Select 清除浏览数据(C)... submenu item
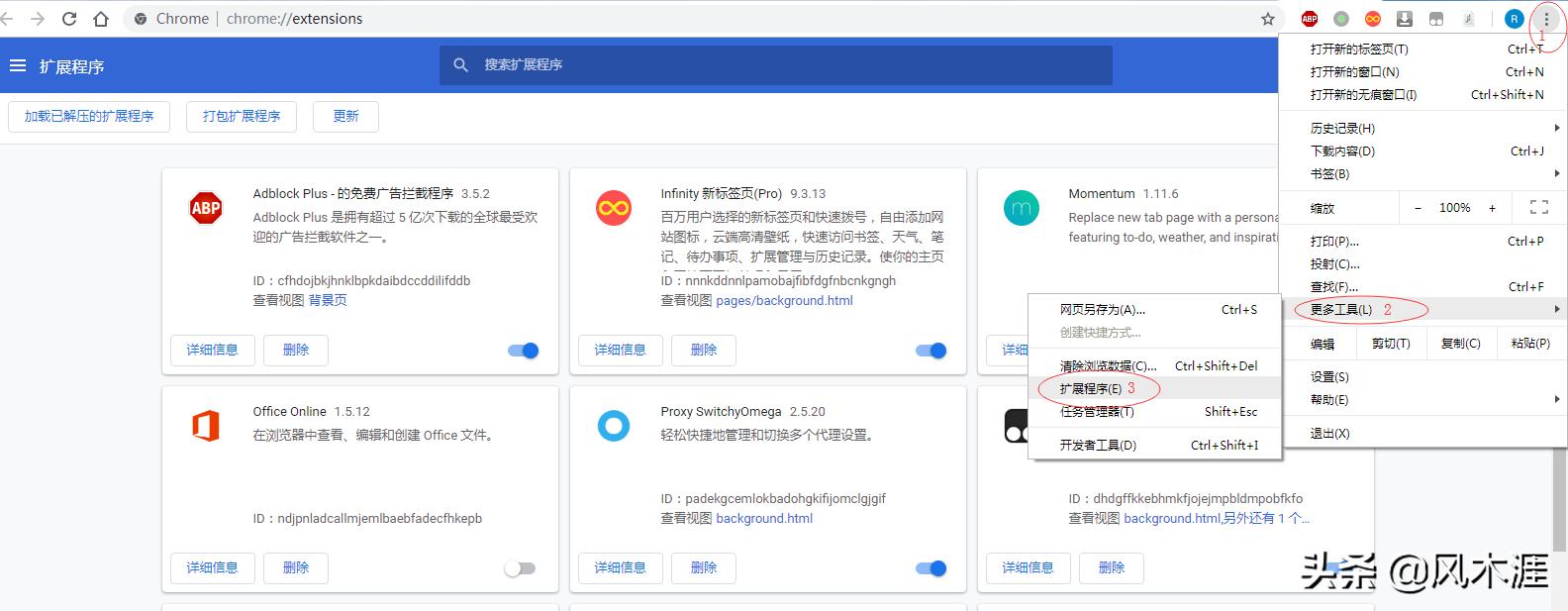 (x=1156, y=365)
